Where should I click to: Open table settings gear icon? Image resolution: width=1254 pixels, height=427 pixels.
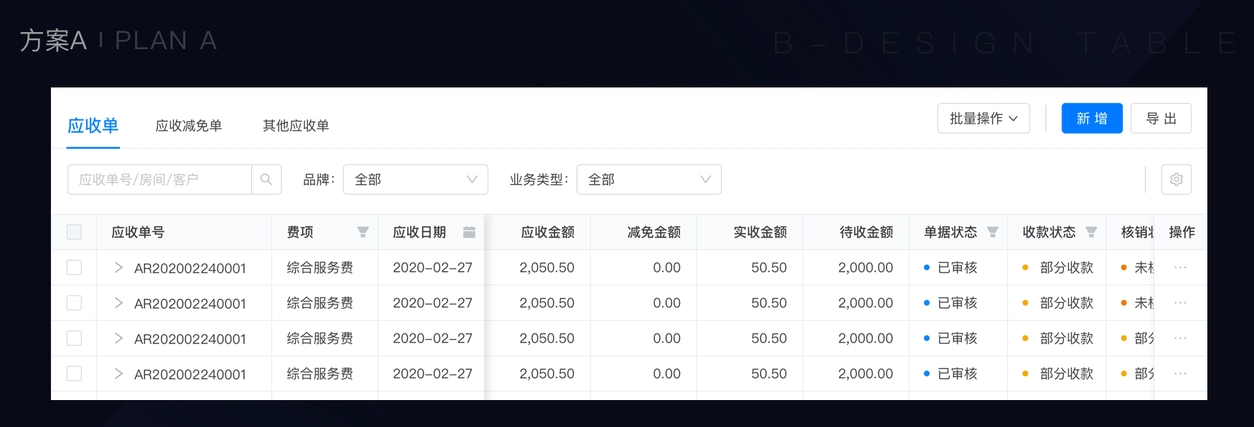[x=1176, y=180]
